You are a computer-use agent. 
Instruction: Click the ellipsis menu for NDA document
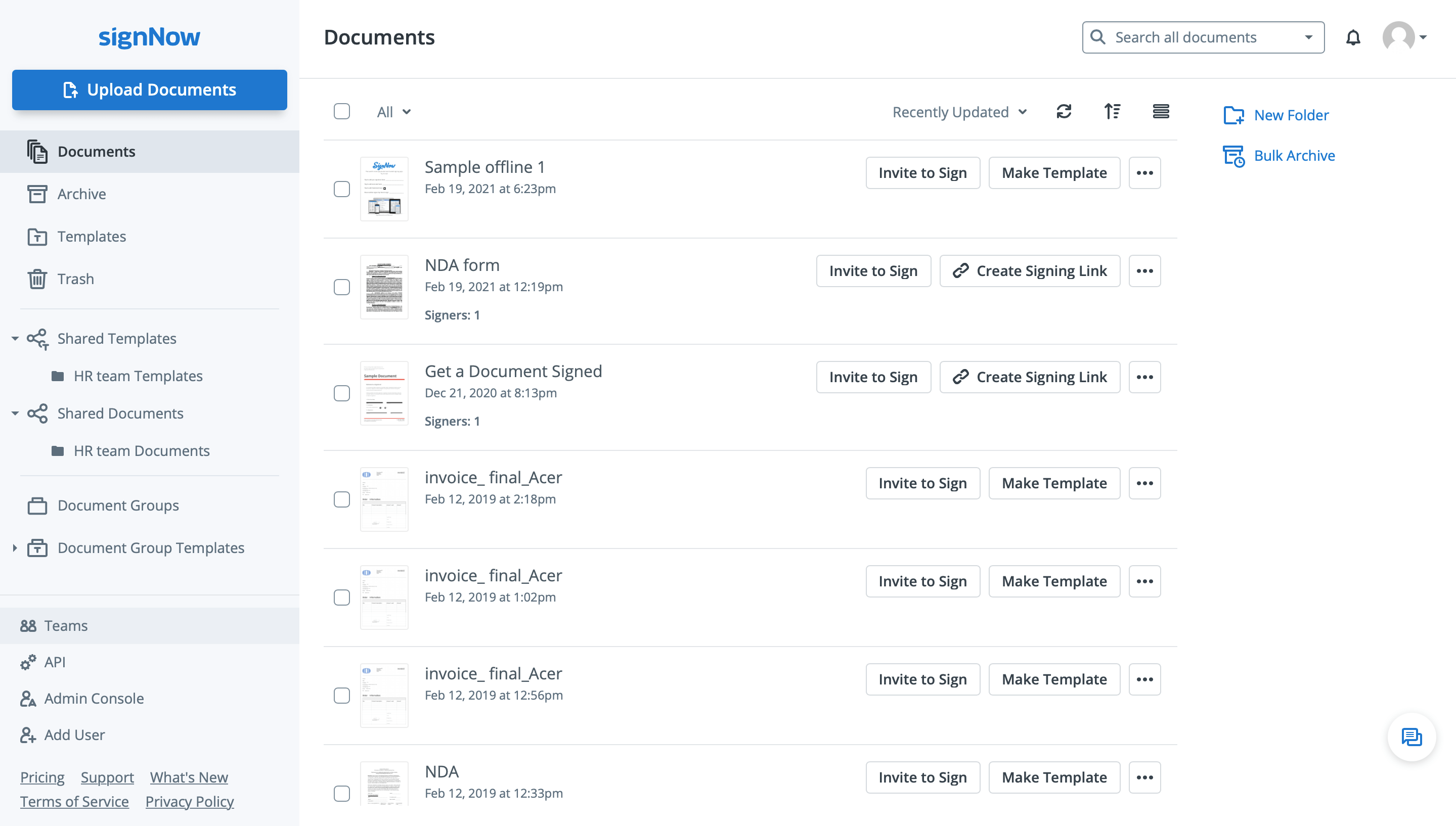(x=1145, y=777)
